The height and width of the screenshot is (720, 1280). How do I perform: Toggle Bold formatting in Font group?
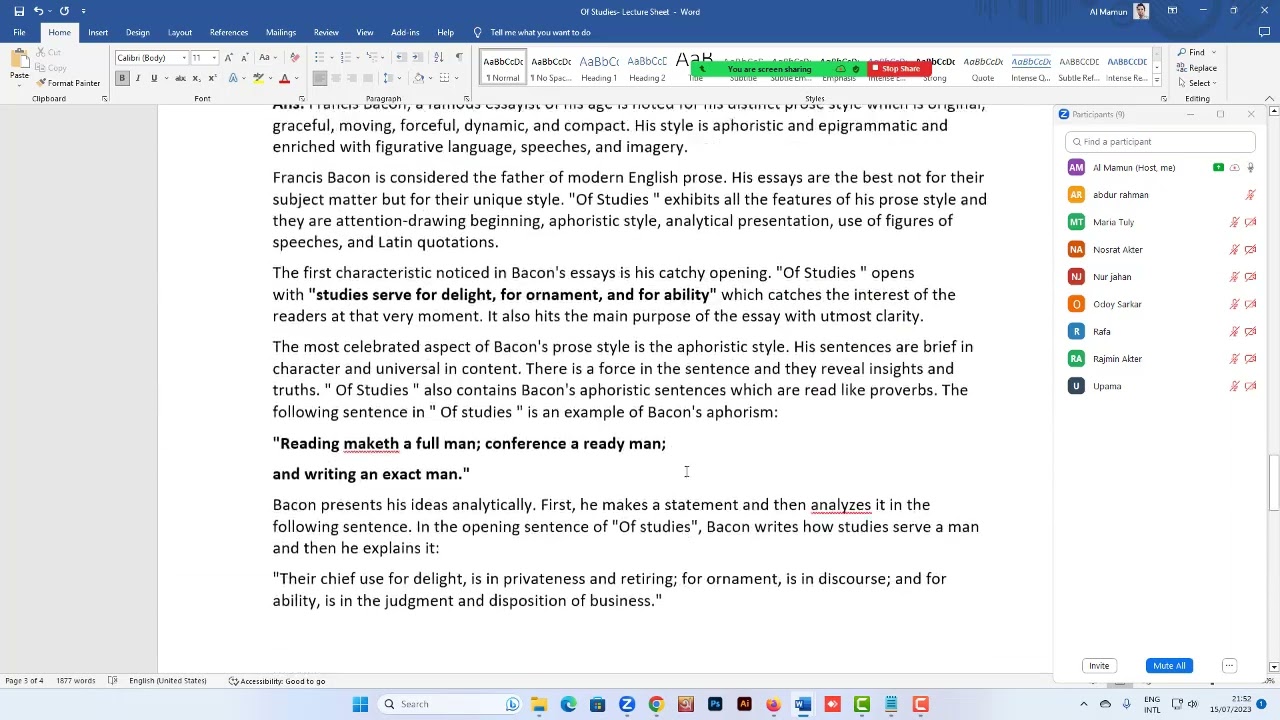[122, 78]
